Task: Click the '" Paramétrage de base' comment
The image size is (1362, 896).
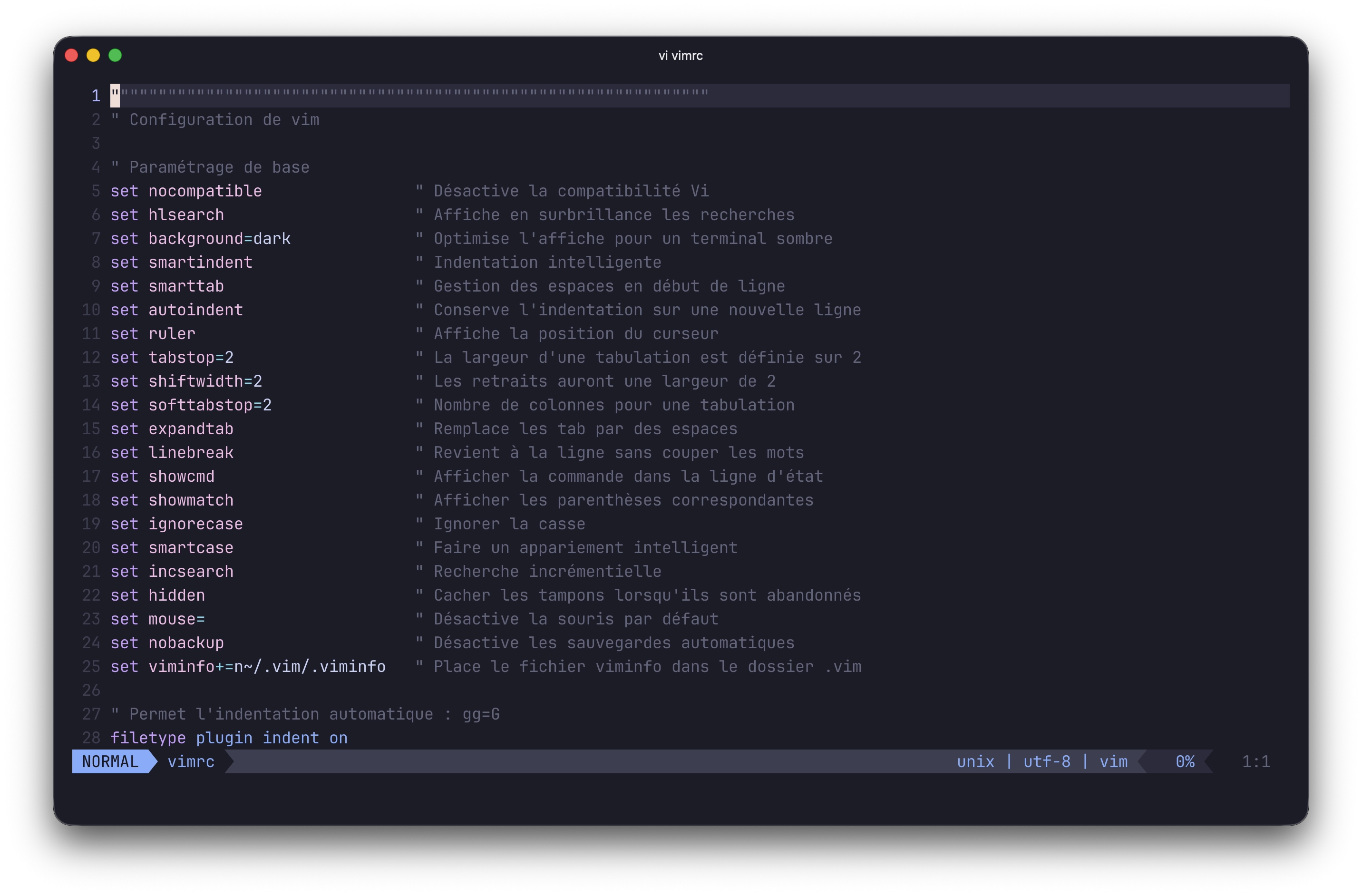Action: point(210,167)
